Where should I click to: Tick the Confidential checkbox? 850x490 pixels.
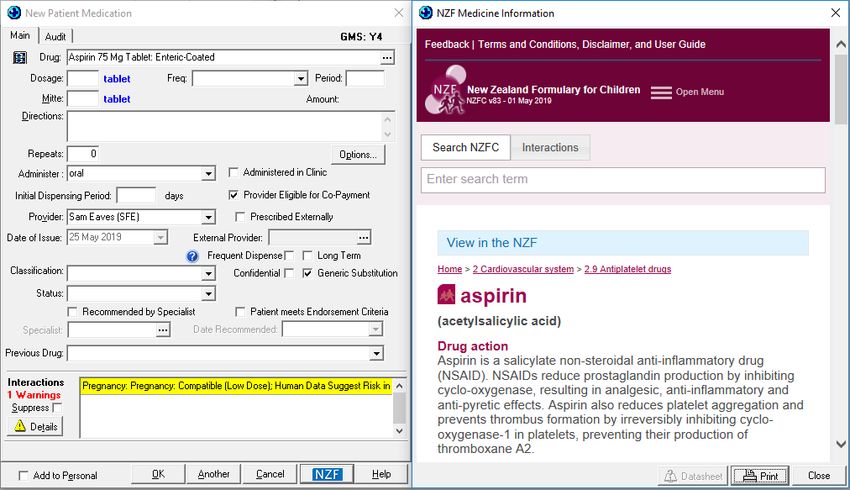click(x=289, y=273)
